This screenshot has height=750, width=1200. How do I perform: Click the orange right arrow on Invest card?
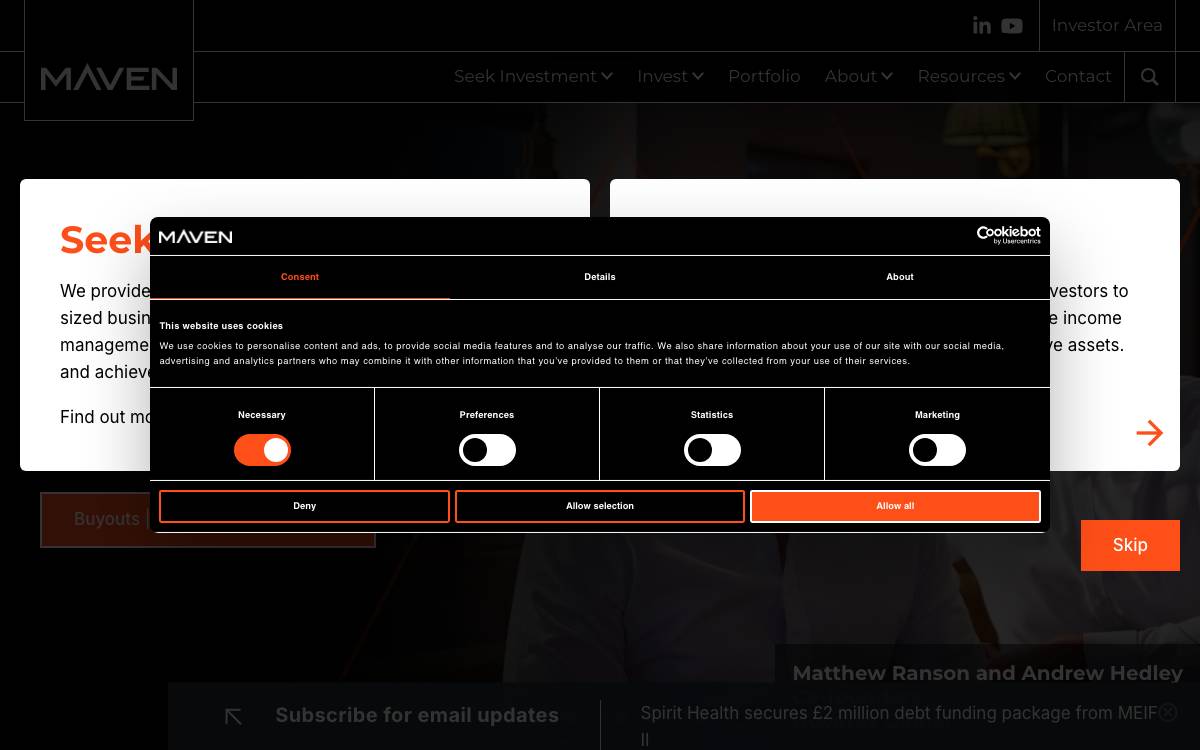pyautogui.click(x=1150, y=433)
